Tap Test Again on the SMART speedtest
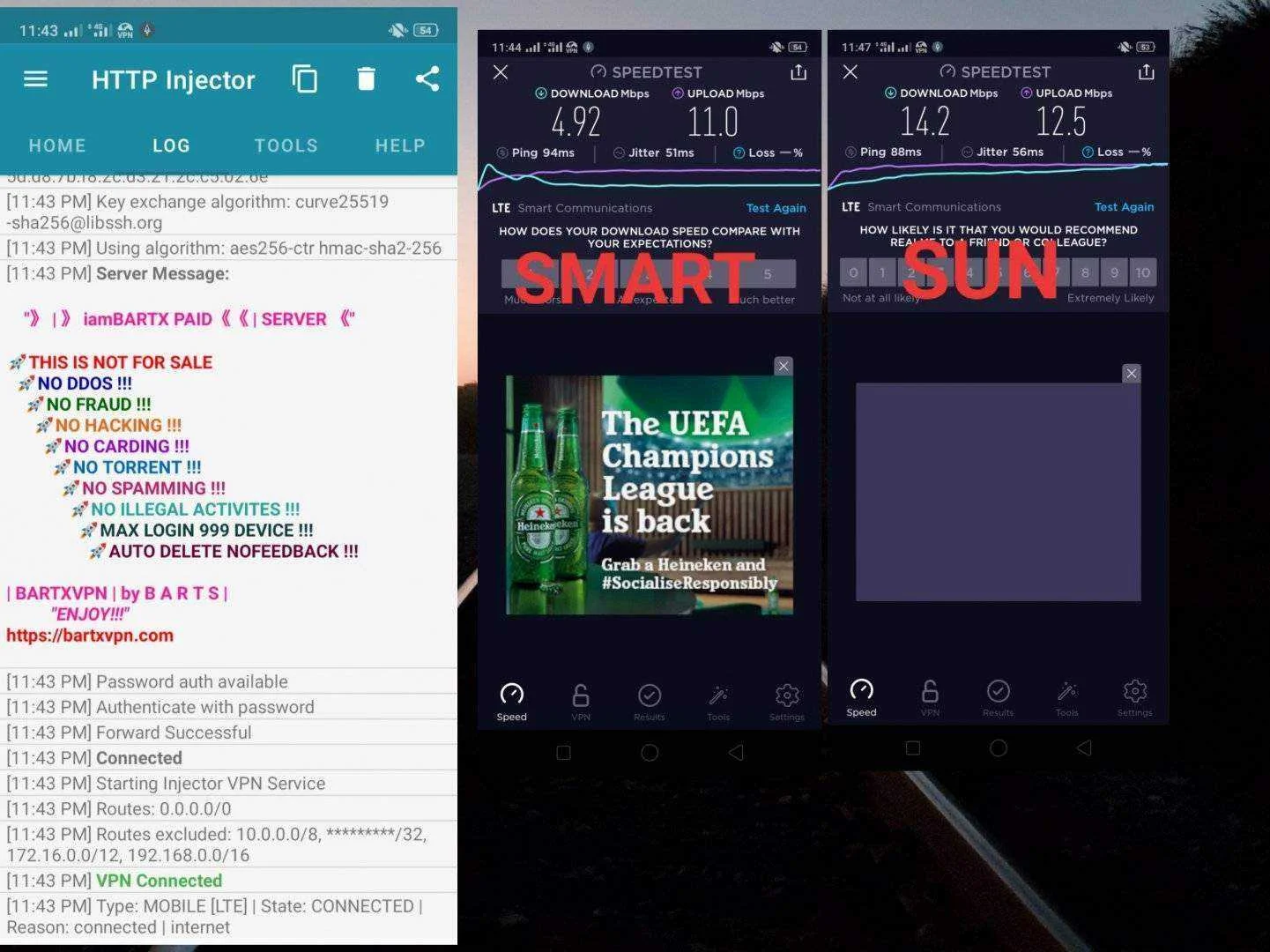 [776, 208]
